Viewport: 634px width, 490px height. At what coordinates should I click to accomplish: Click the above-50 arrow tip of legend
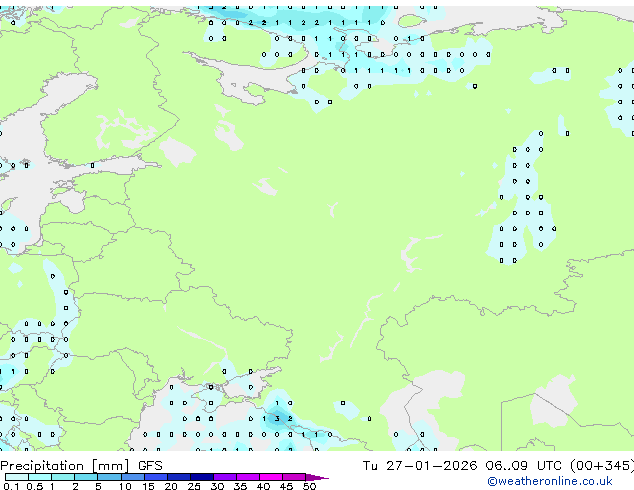[317, 477]
